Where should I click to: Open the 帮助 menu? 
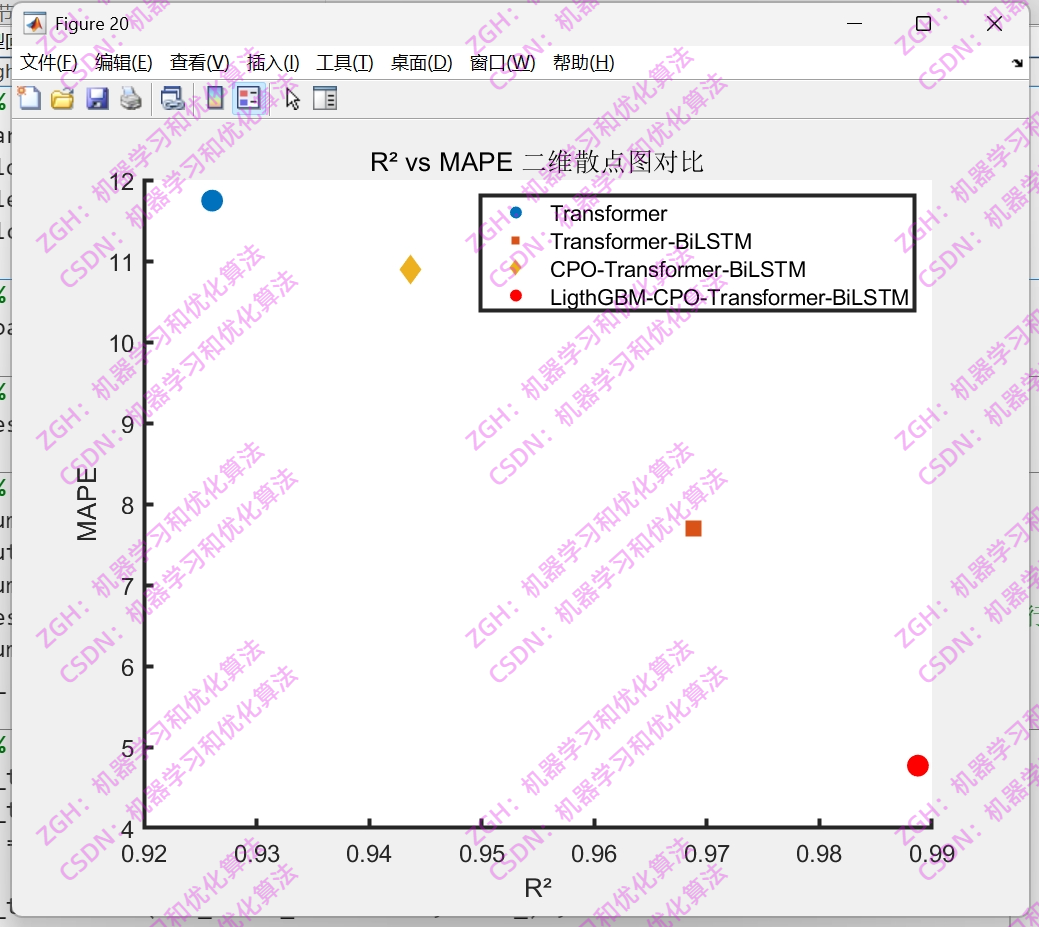pos(585,62)
